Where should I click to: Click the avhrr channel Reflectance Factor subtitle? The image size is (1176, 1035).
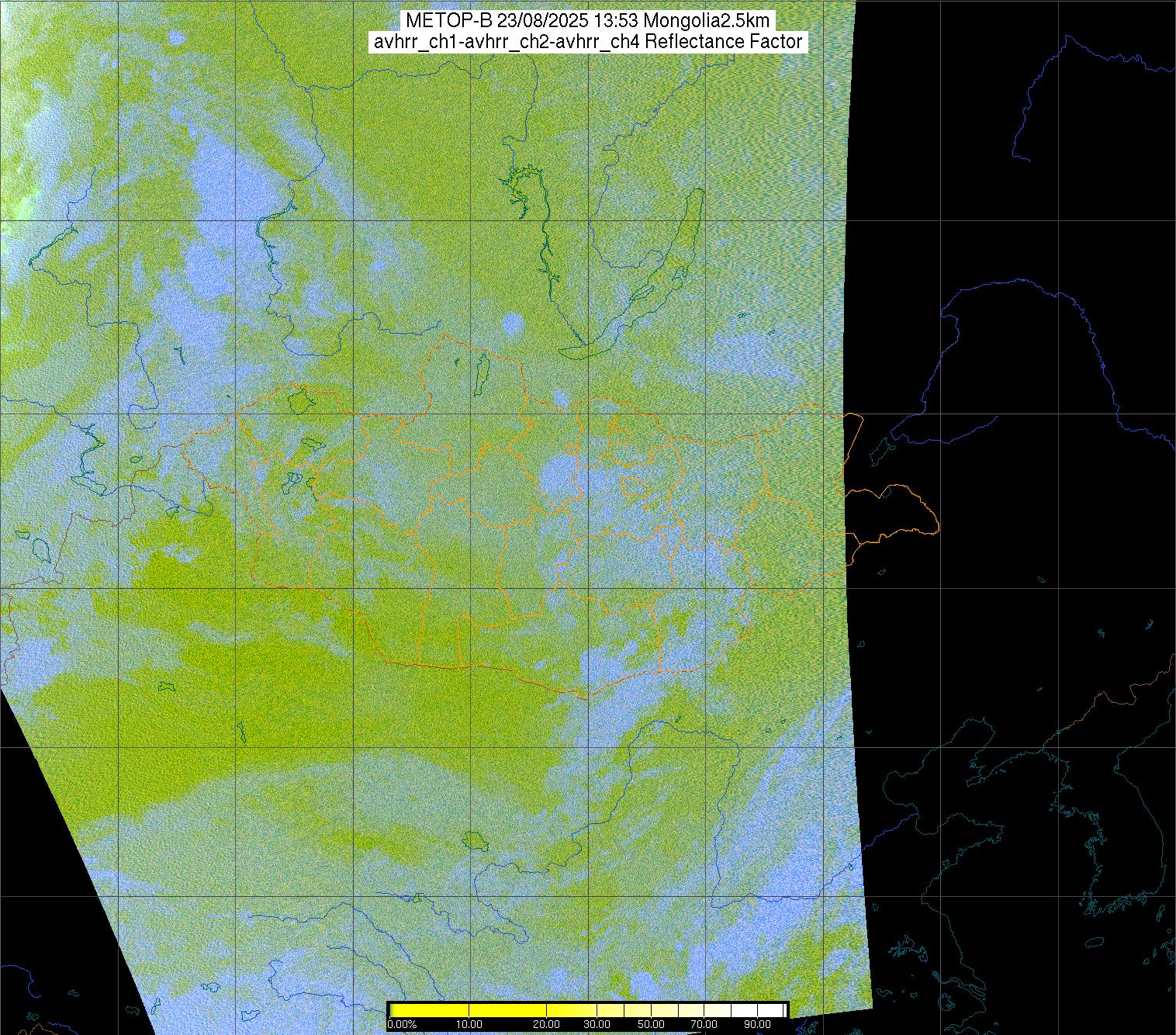pyautogui.click(x=587, y=42)
